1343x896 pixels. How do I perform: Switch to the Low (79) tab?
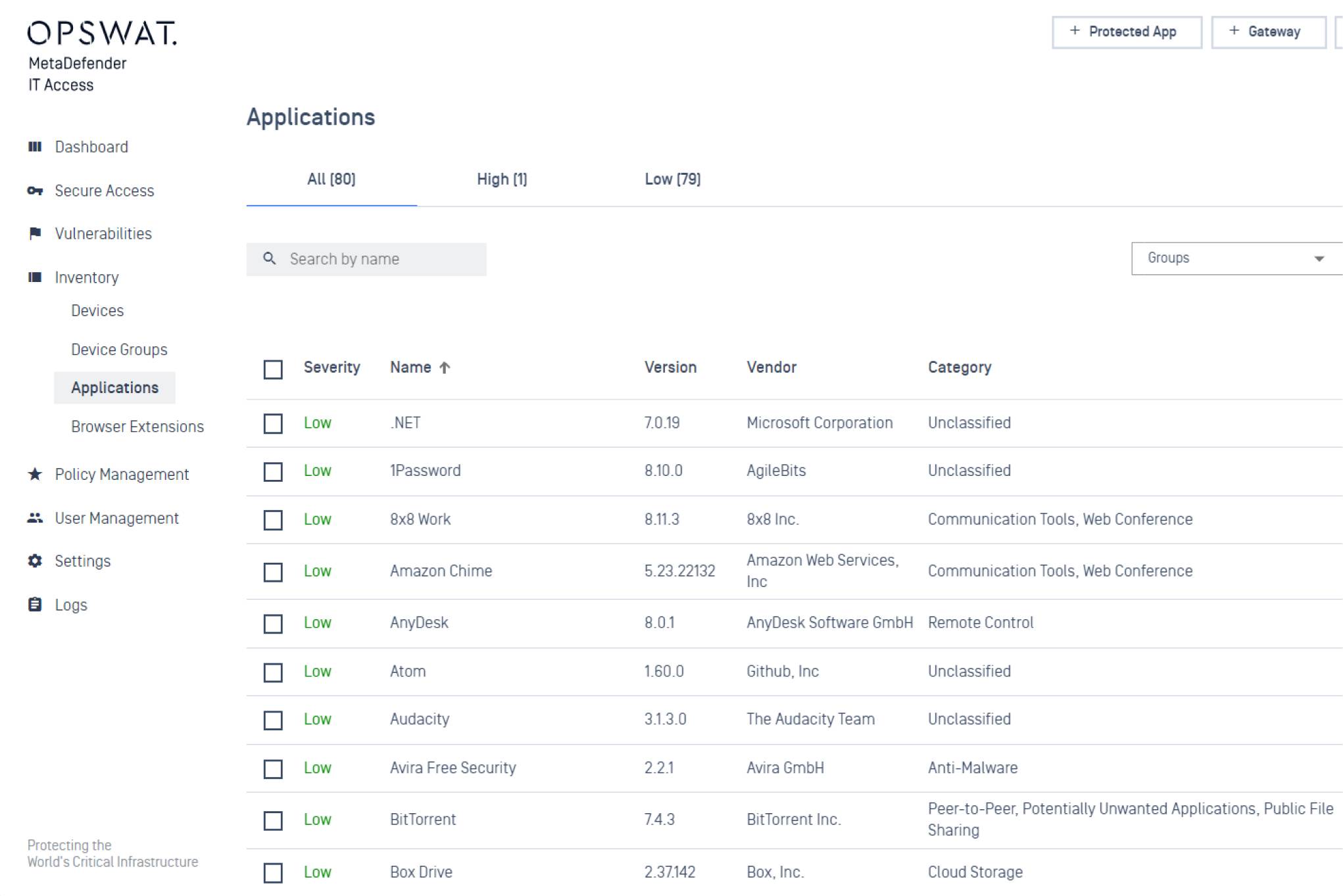(x=672, y=179)
